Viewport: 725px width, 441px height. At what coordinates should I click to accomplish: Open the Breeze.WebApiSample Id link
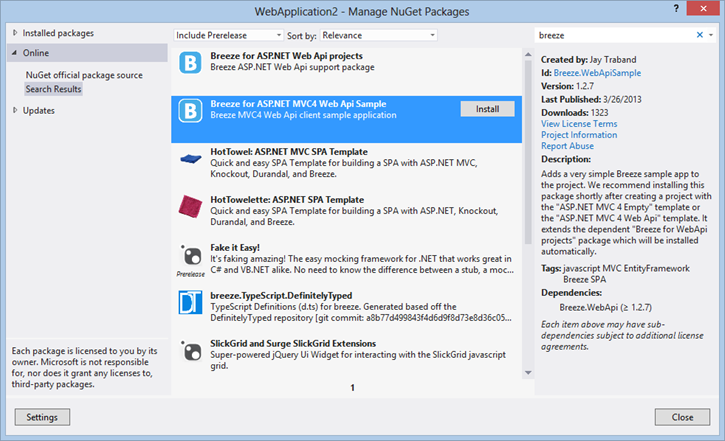[597, 73]
